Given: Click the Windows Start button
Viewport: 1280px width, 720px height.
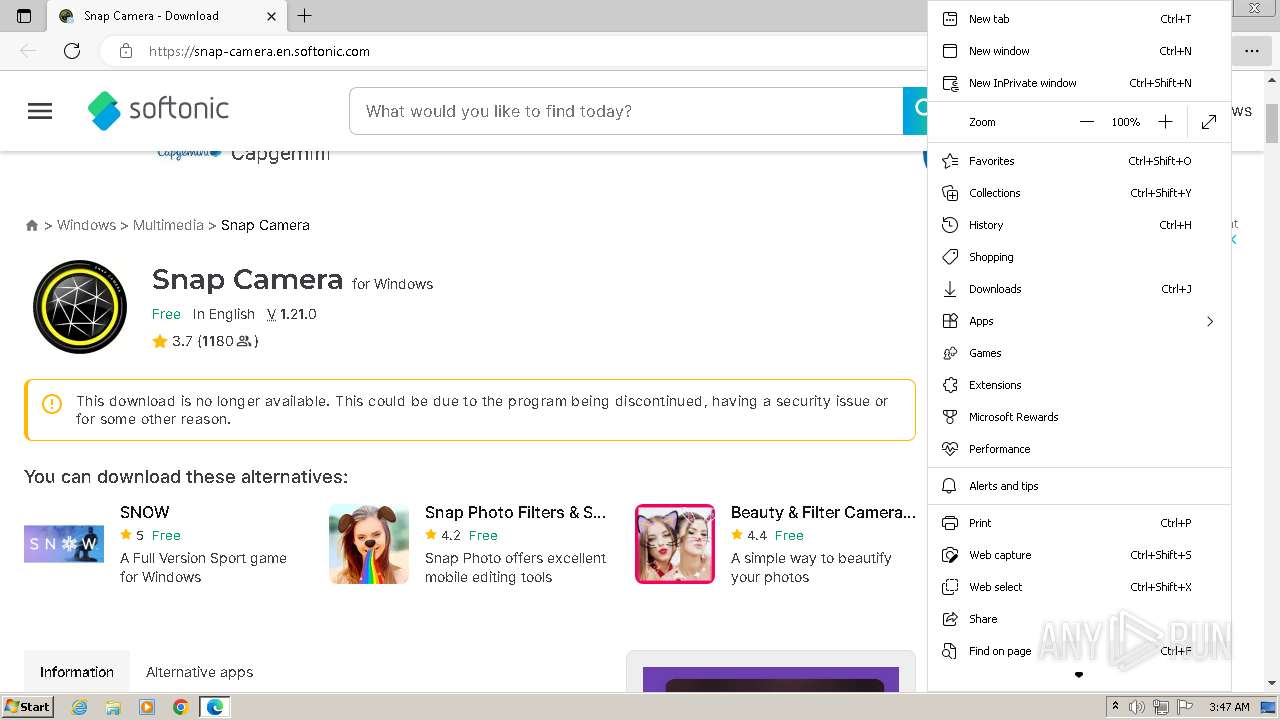Looking at the screenshot, I should (28, 707).
